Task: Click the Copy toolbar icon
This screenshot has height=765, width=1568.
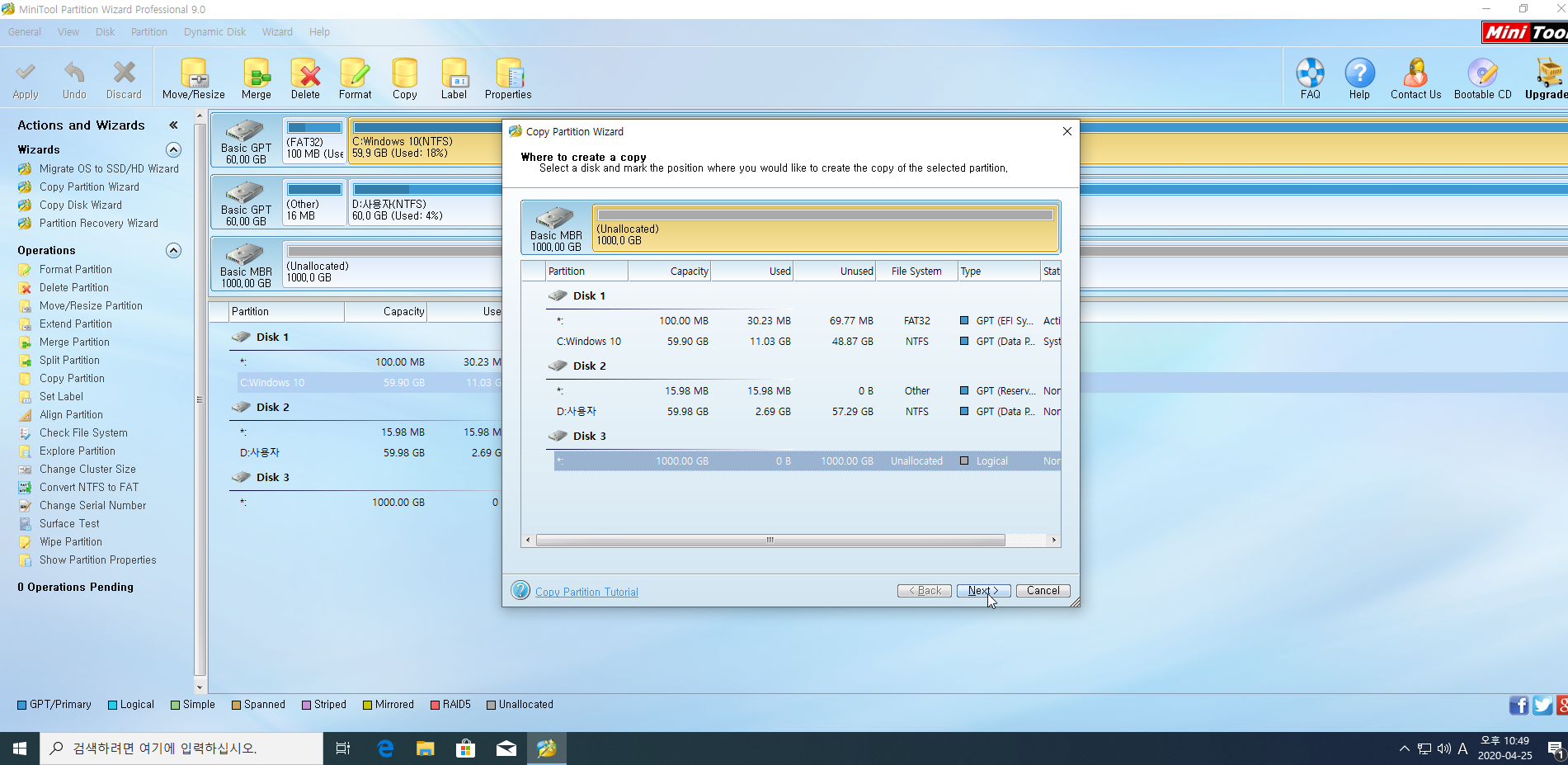Action: point(405,73)
